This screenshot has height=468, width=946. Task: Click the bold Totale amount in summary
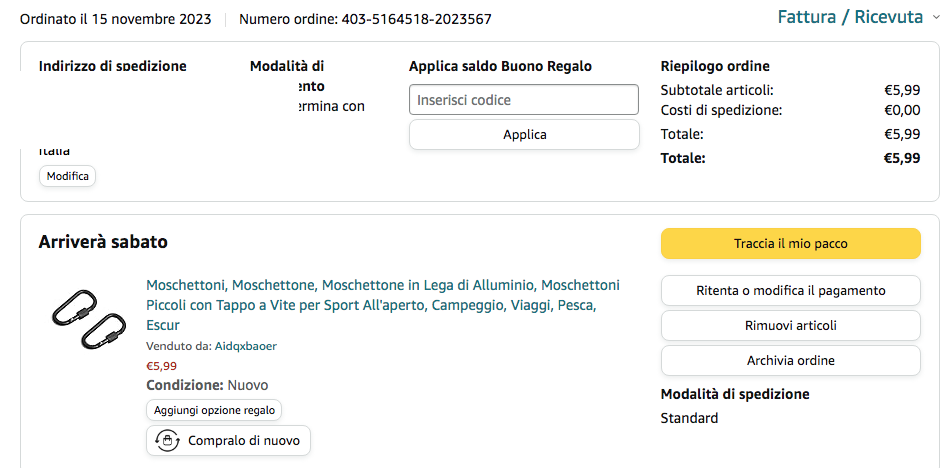pos(901,158)
